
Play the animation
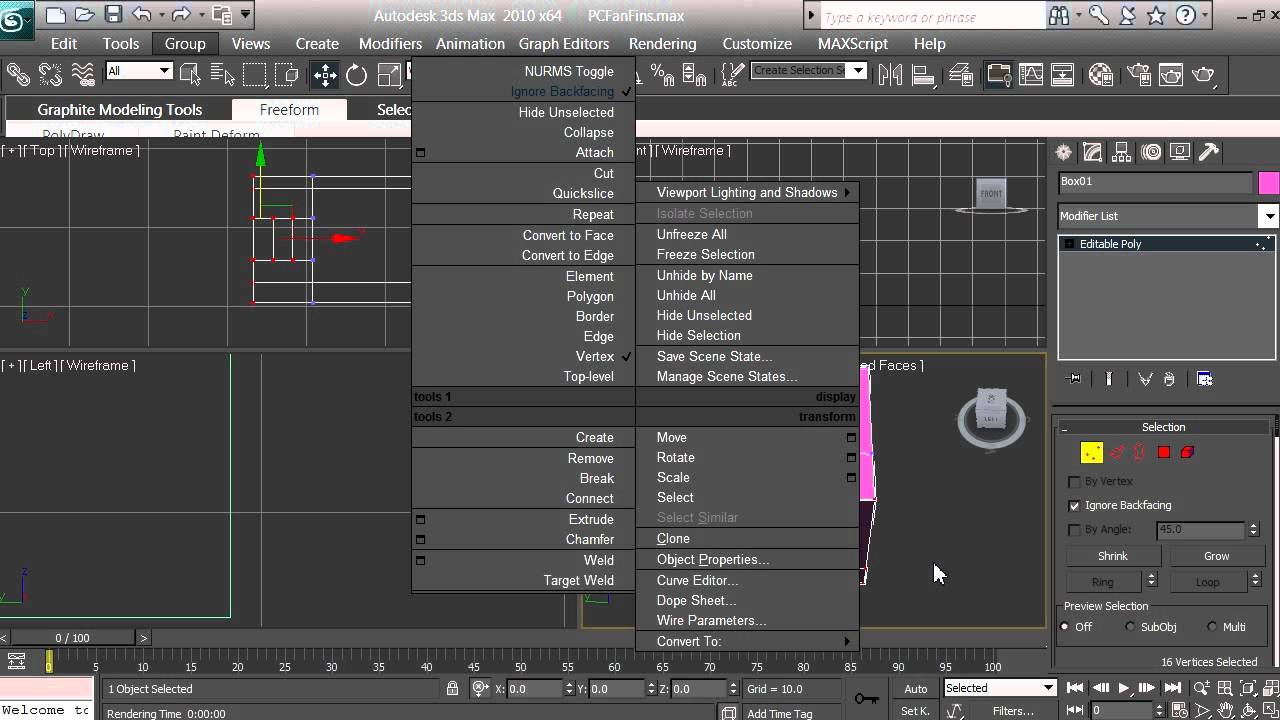click(x=1124, y=688)
